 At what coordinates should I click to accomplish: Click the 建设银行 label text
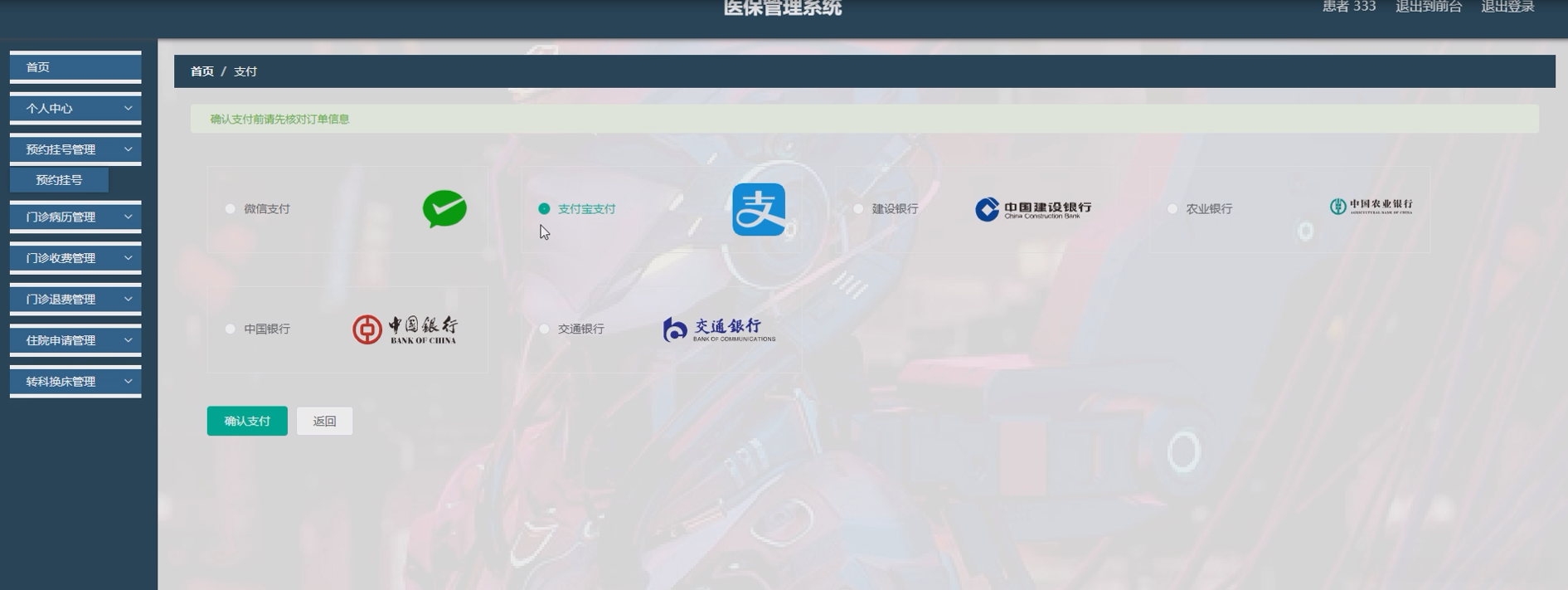[895, 209]
